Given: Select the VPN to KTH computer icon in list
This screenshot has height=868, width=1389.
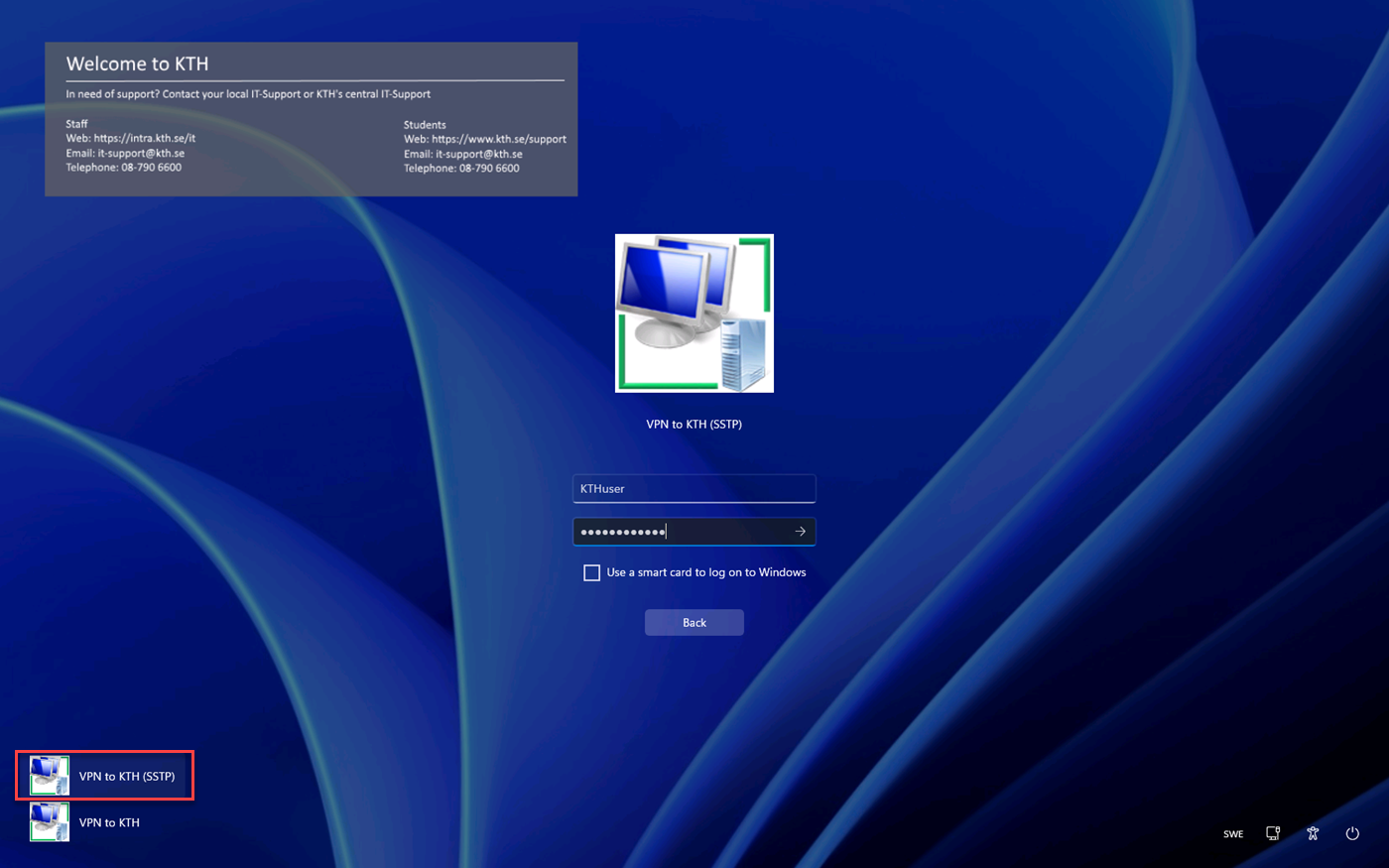Looking at the screenshot, I should pos(50,821).
